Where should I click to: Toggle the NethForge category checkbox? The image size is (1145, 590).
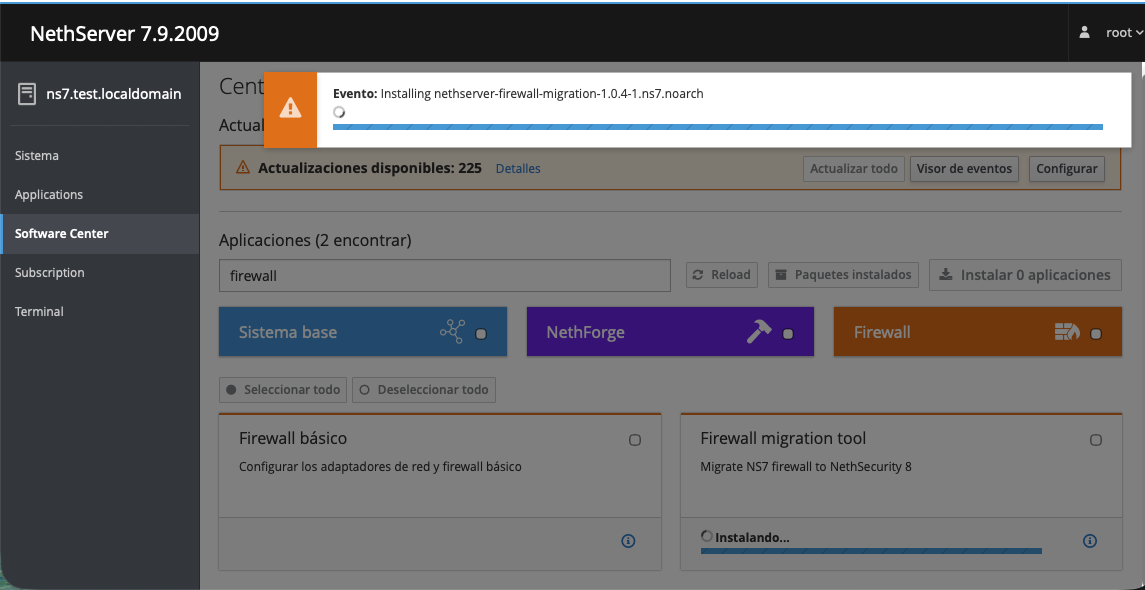(x=788, y=334)
